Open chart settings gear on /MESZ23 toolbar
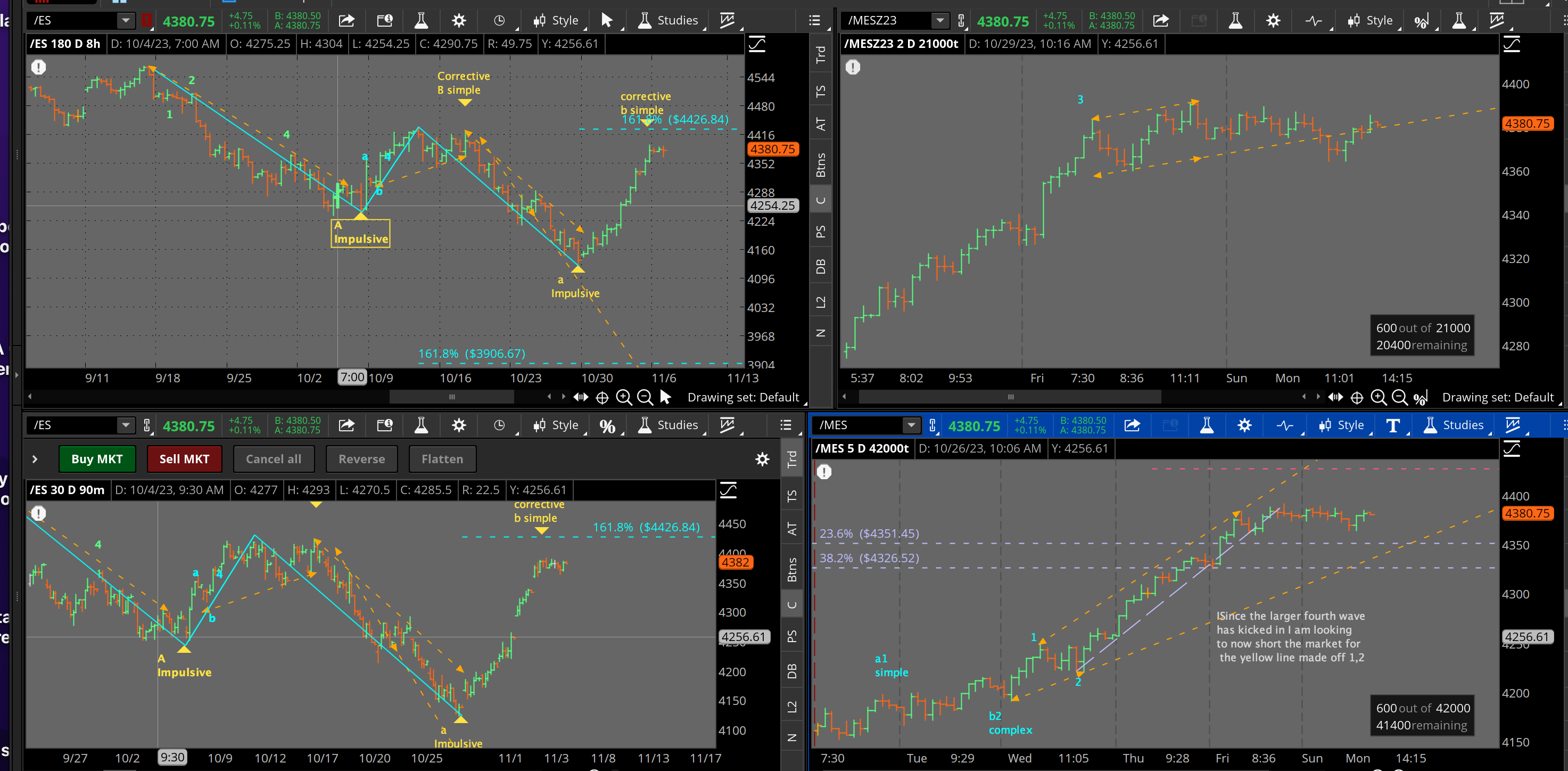The width and height of the screenshot is (1568, 771). pos(1273,21)
